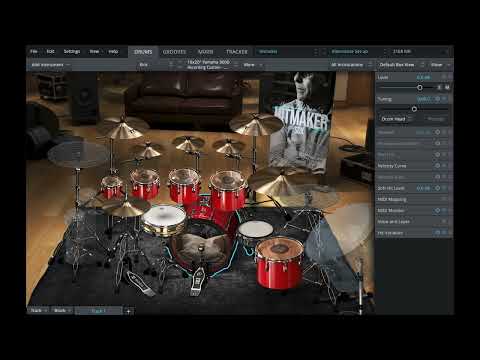480x360 pixels.
Task: Step through presets with preset arrows
Action: pos(385,52)
